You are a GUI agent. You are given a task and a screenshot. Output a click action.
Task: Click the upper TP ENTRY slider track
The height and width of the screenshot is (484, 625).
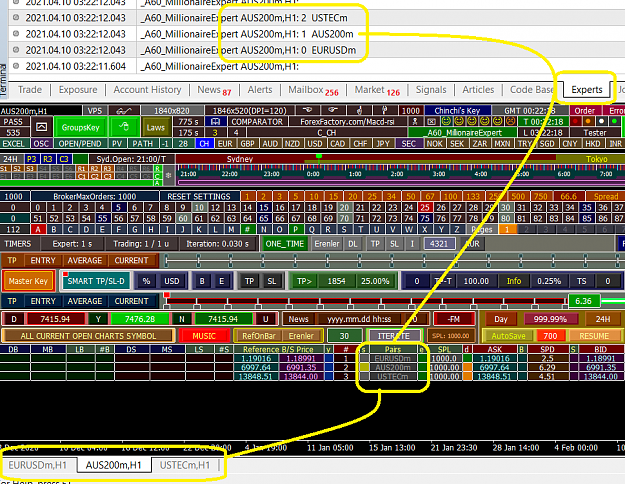pos(393,260)
